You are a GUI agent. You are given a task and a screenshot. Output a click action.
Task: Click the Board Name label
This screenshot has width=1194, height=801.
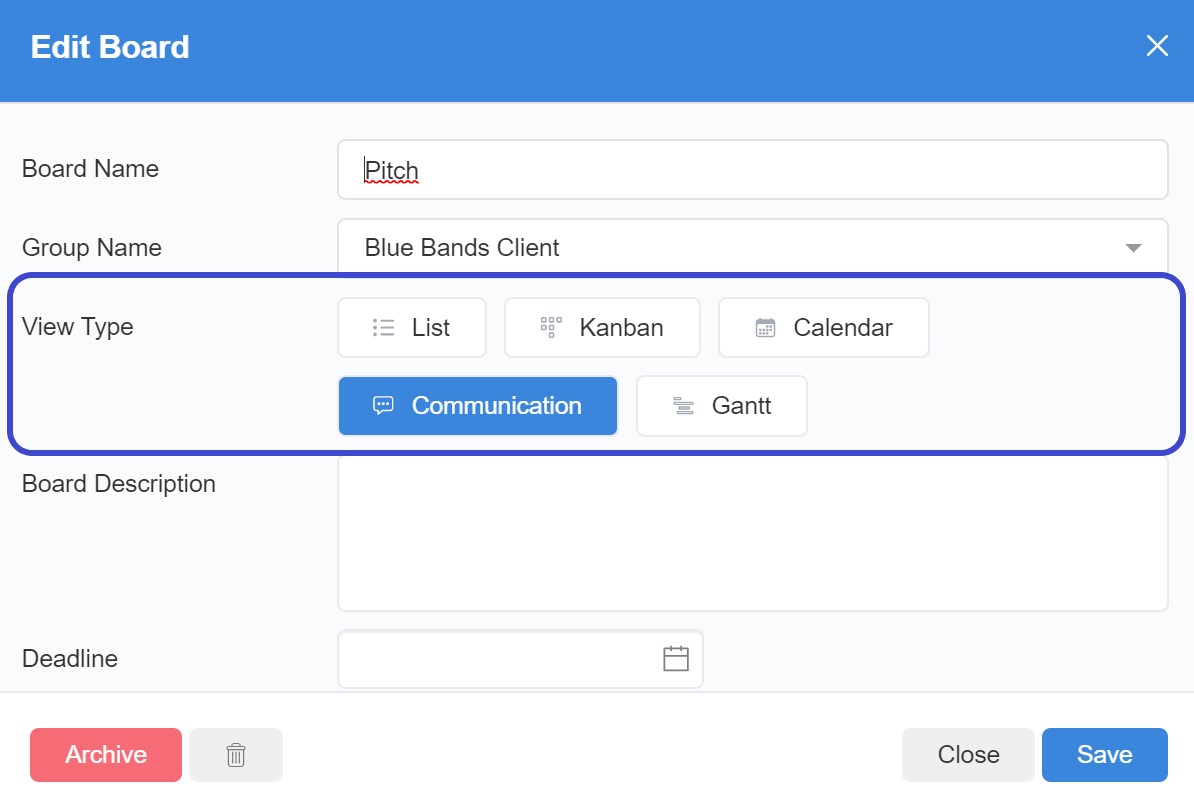pos(91,168)
